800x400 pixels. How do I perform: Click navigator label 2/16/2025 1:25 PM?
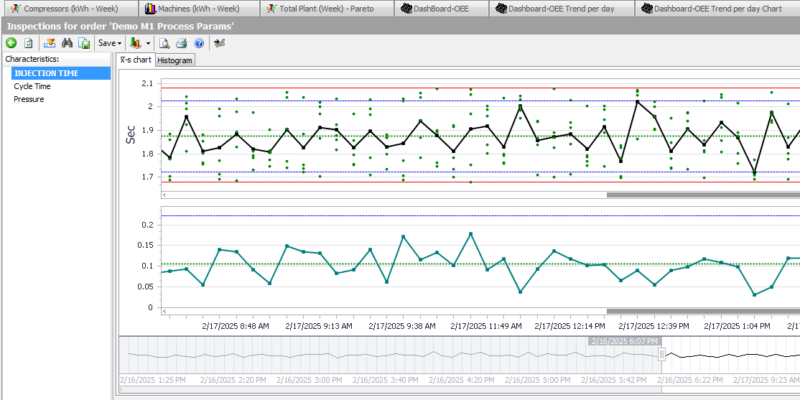(151, 380)
